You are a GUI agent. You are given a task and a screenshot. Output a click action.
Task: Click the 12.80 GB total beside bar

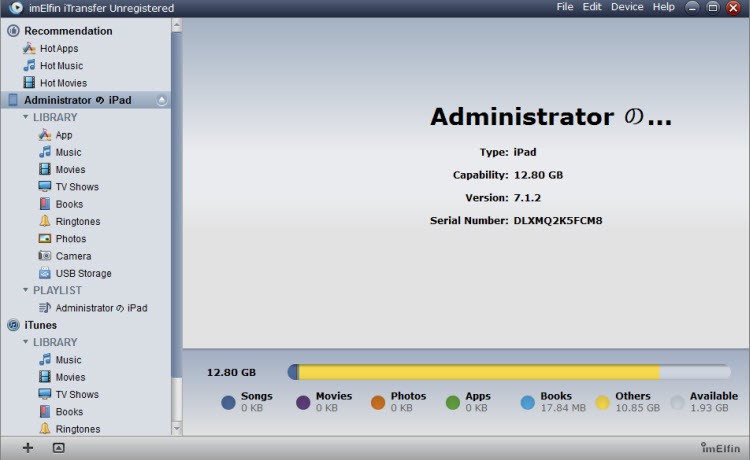[x=232, y=372]
